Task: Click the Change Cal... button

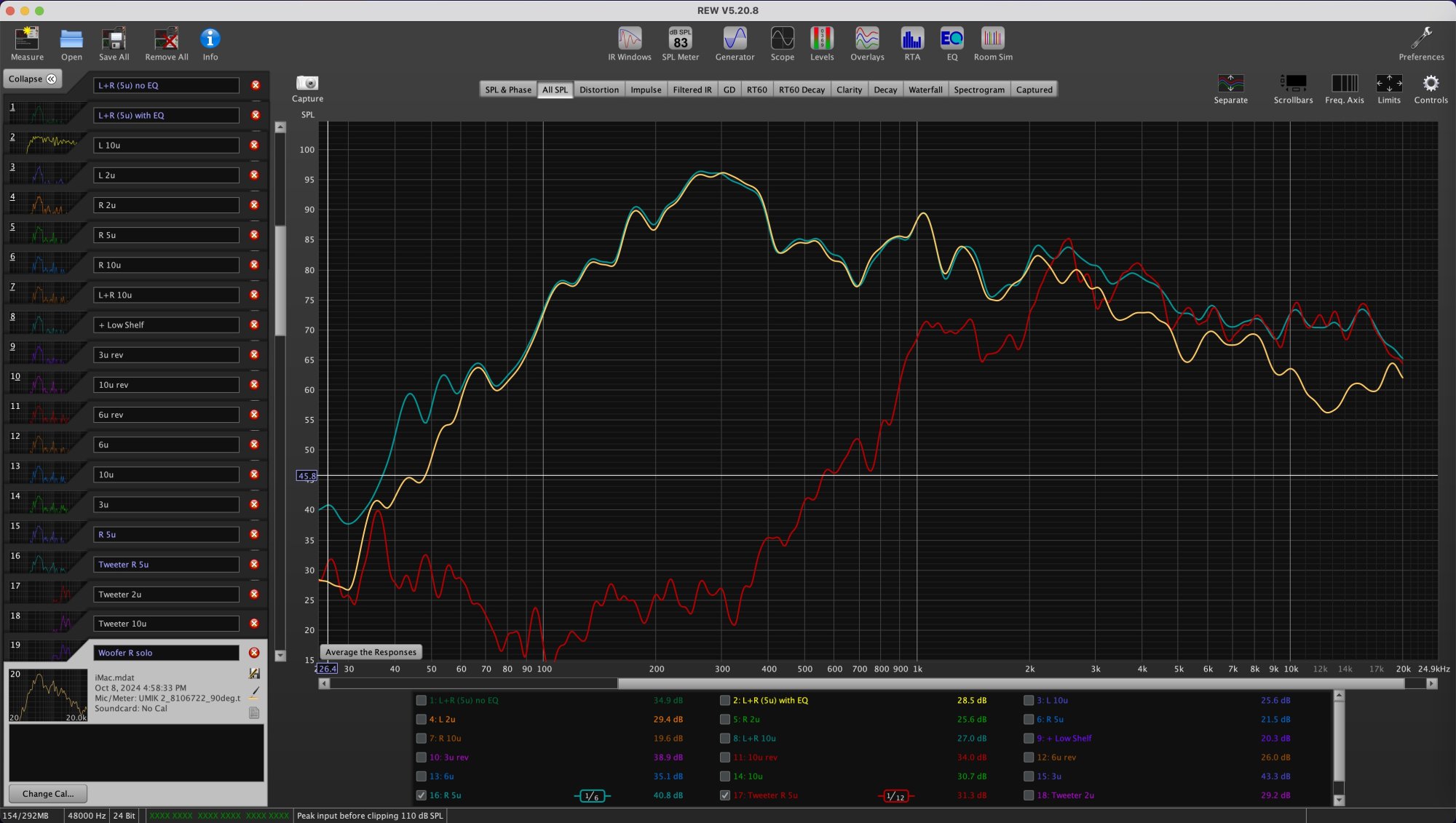Action: click(47, 793)
